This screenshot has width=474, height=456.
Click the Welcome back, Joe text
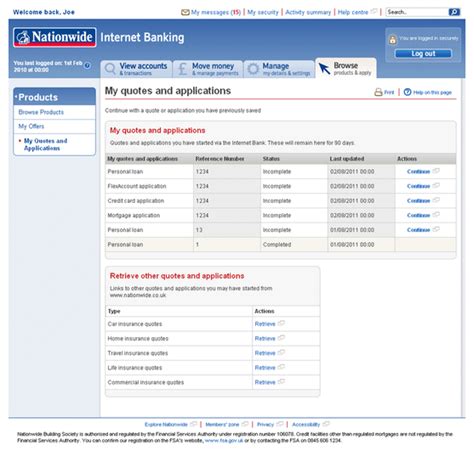pos(44,12)
